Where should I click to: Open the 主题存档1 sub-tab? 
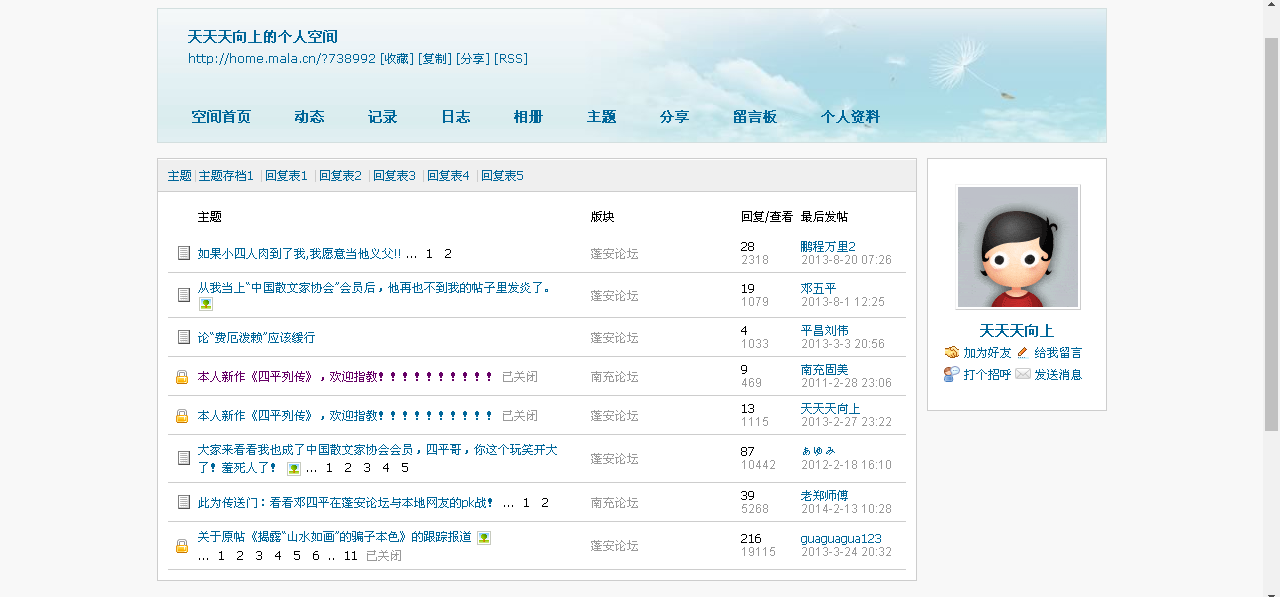tap(226, 176)
